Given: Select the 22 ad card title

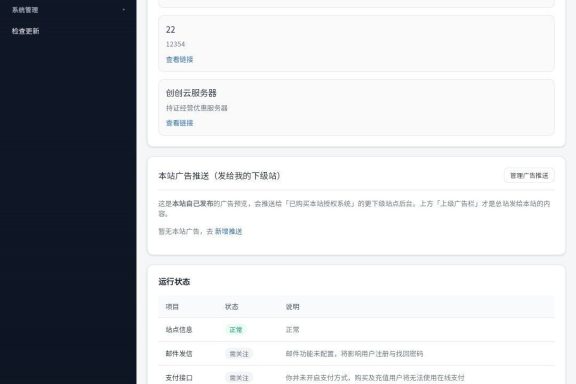Looking at the screenshot, I should click(170, 30).
